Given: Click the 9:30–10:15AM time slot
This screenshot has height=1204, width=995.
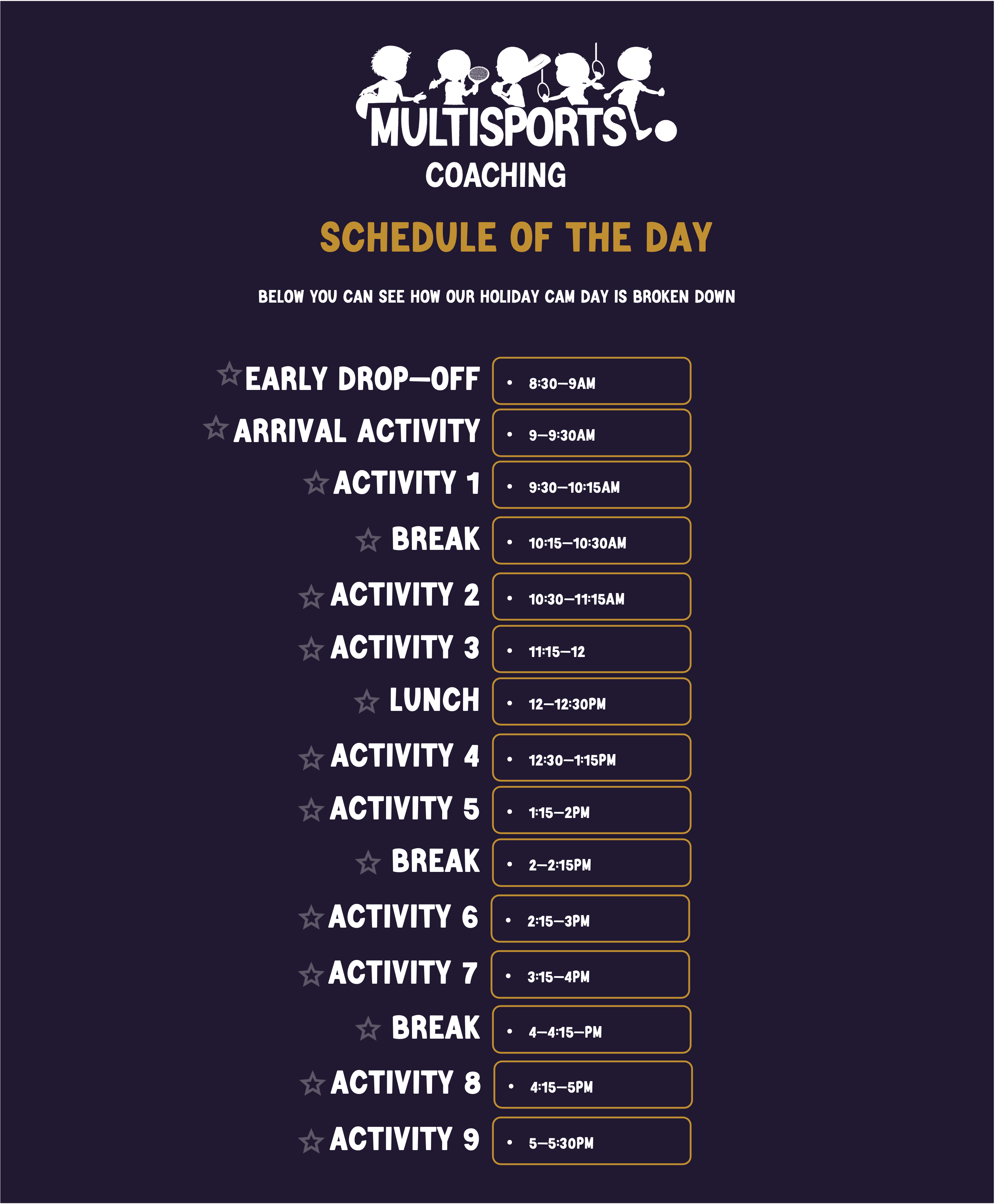Looking at the screenshot, I should point(591,485).
